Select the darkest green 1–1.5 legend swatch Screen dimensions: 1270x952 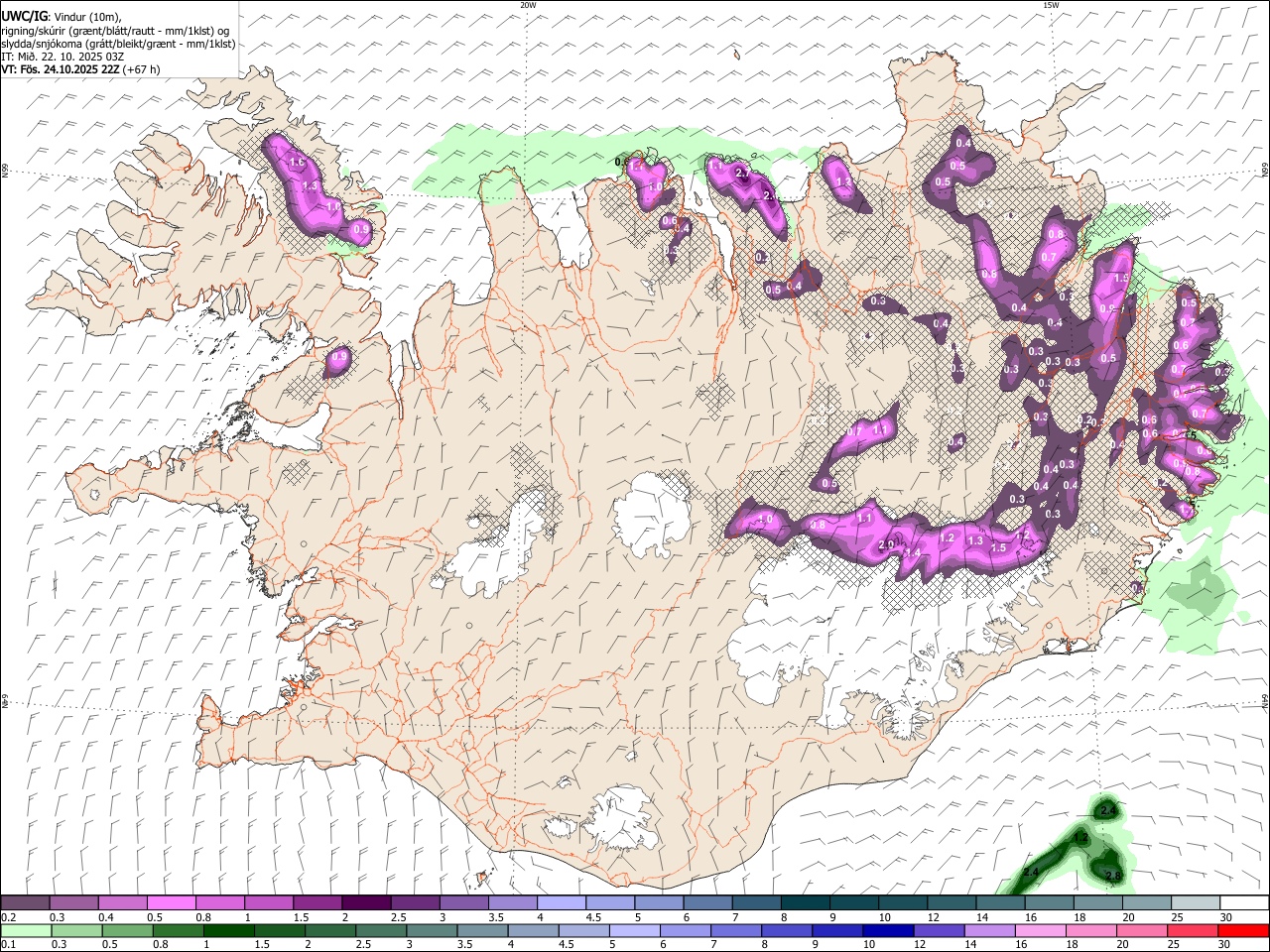[228, 931]
